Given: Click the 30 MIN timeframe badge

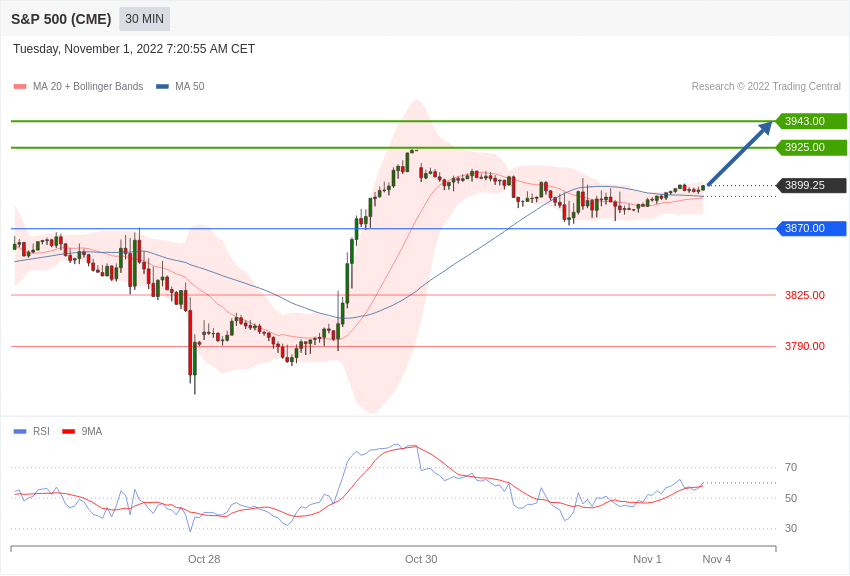Looking at the screenshot, I should coord(144,19).
